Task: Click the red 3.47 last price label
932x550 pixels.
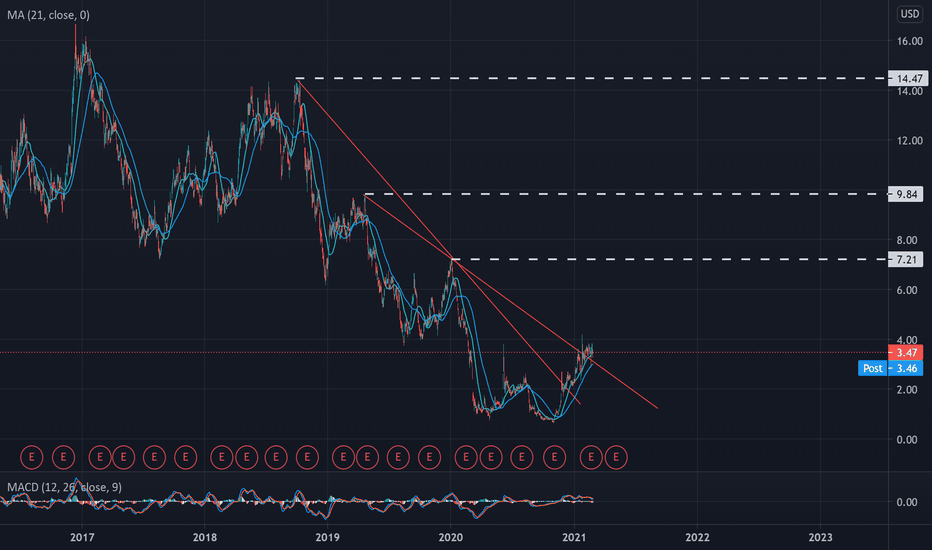Action: click(x=905, y=353)
